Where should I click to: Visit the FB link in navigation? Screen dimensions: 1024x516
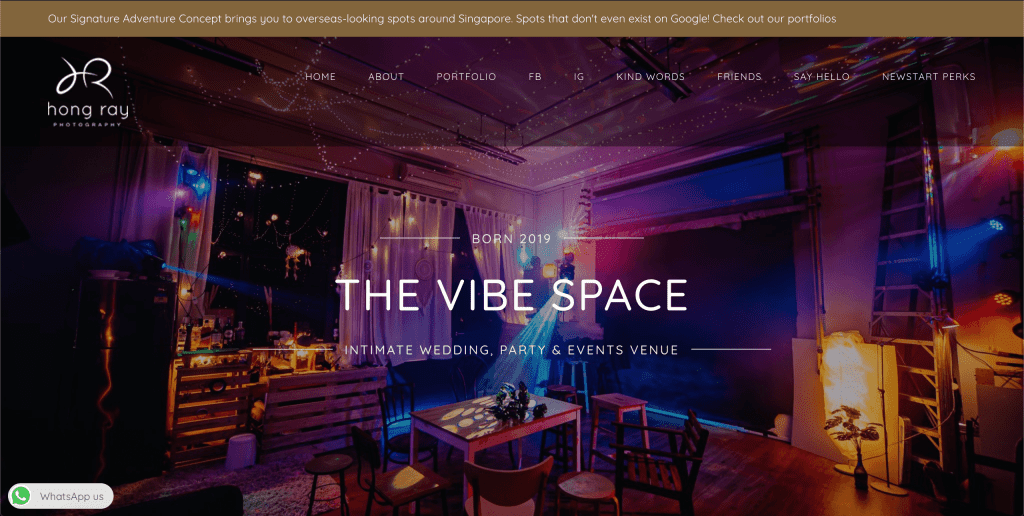tap(535, 76)
